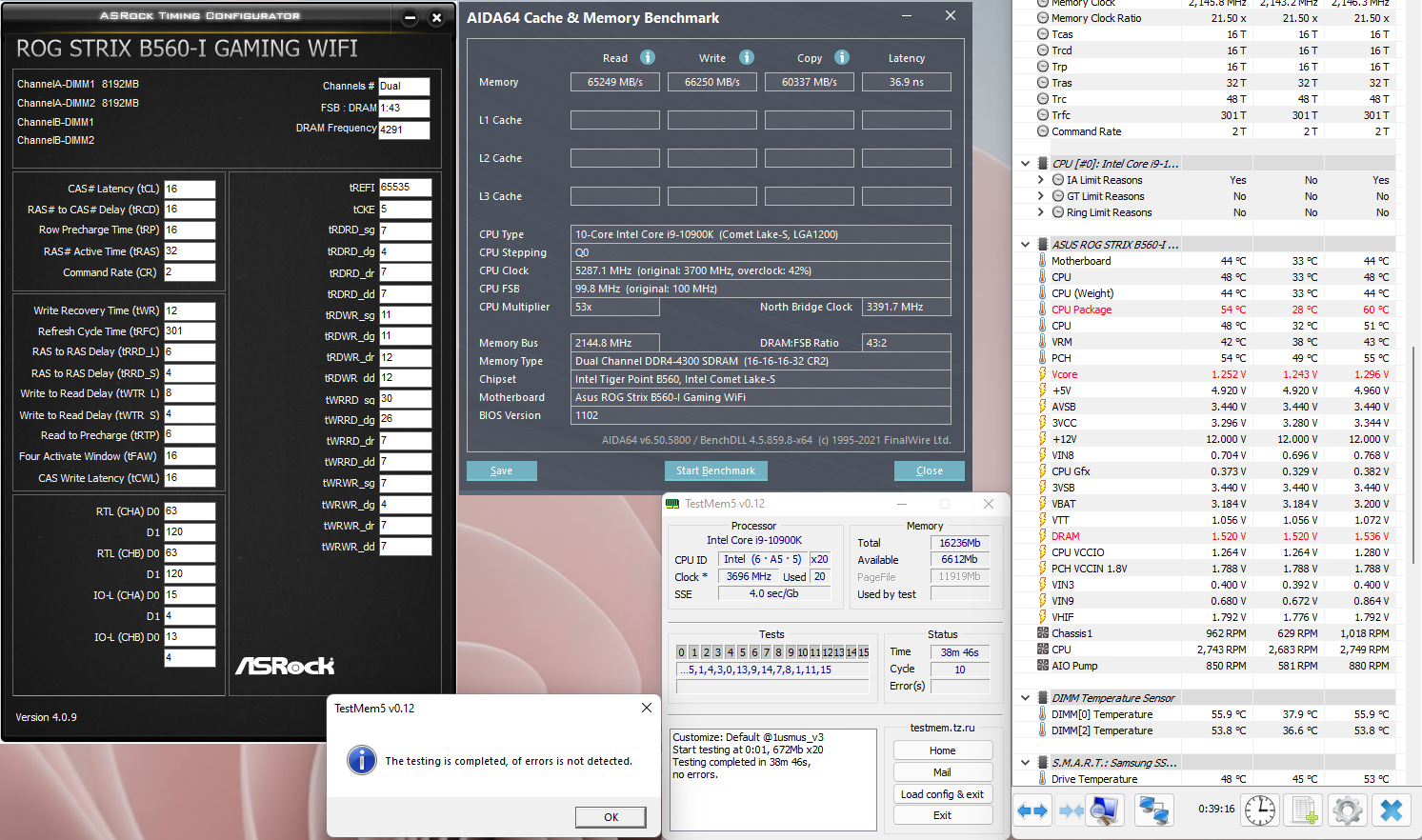This screenshot has width=1422, height=840.
Task: Click the CAS# Latency (tCL) value field
Action: pos(190,189)
